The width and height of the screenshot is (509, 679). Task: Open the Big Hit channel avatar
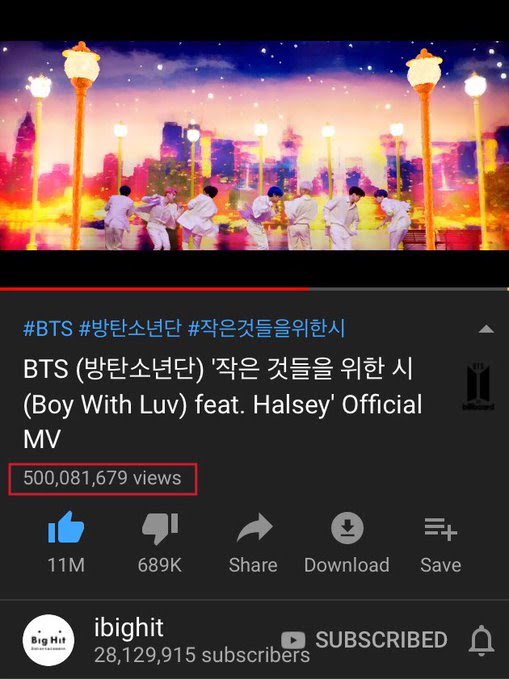click(48, 640)
